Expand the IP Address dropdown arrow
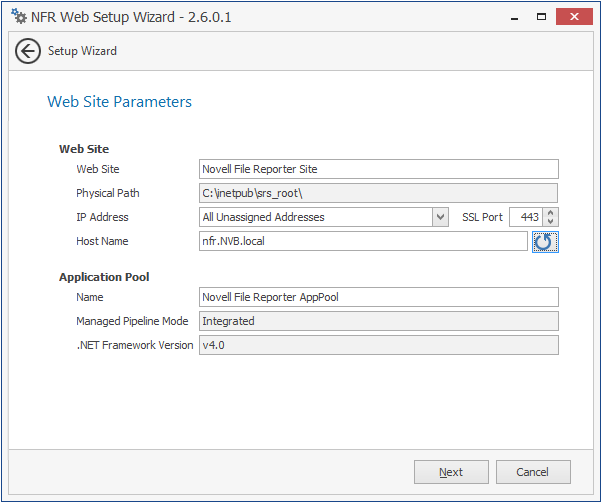603x504 pixels. (440, 217)
